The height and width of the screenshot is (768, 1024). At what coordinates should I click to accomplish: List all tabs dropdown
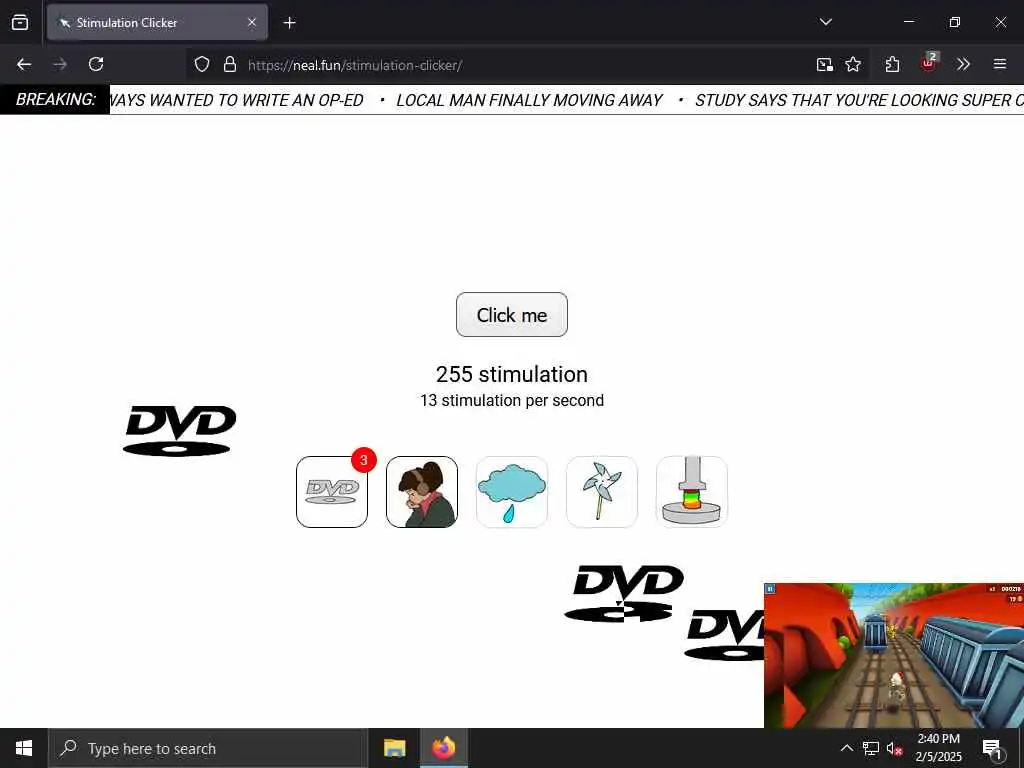825,22
